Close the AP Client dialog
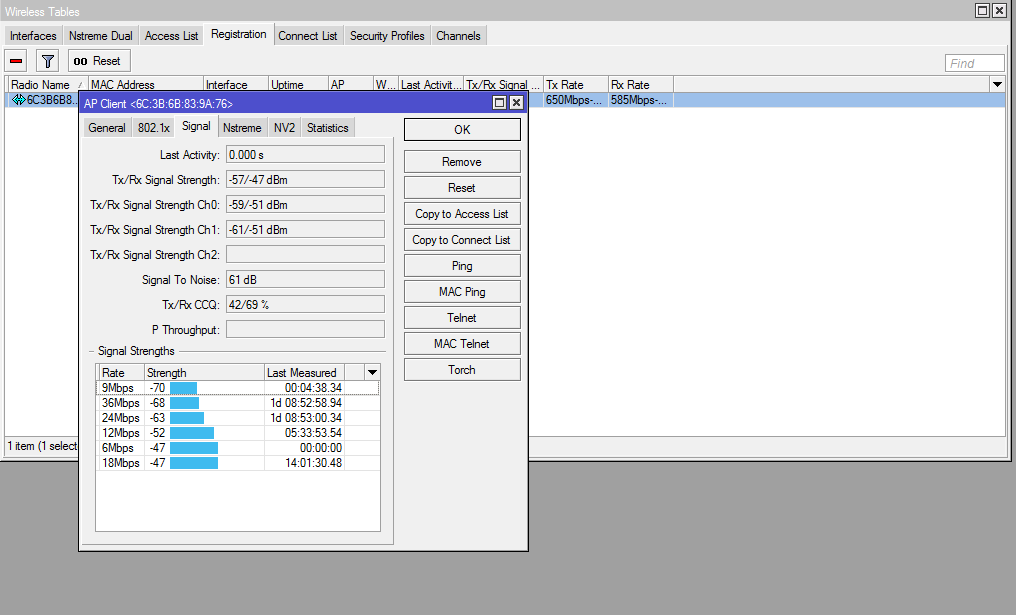This screenshot has height=615, width=1016. [x=516, y=102]
